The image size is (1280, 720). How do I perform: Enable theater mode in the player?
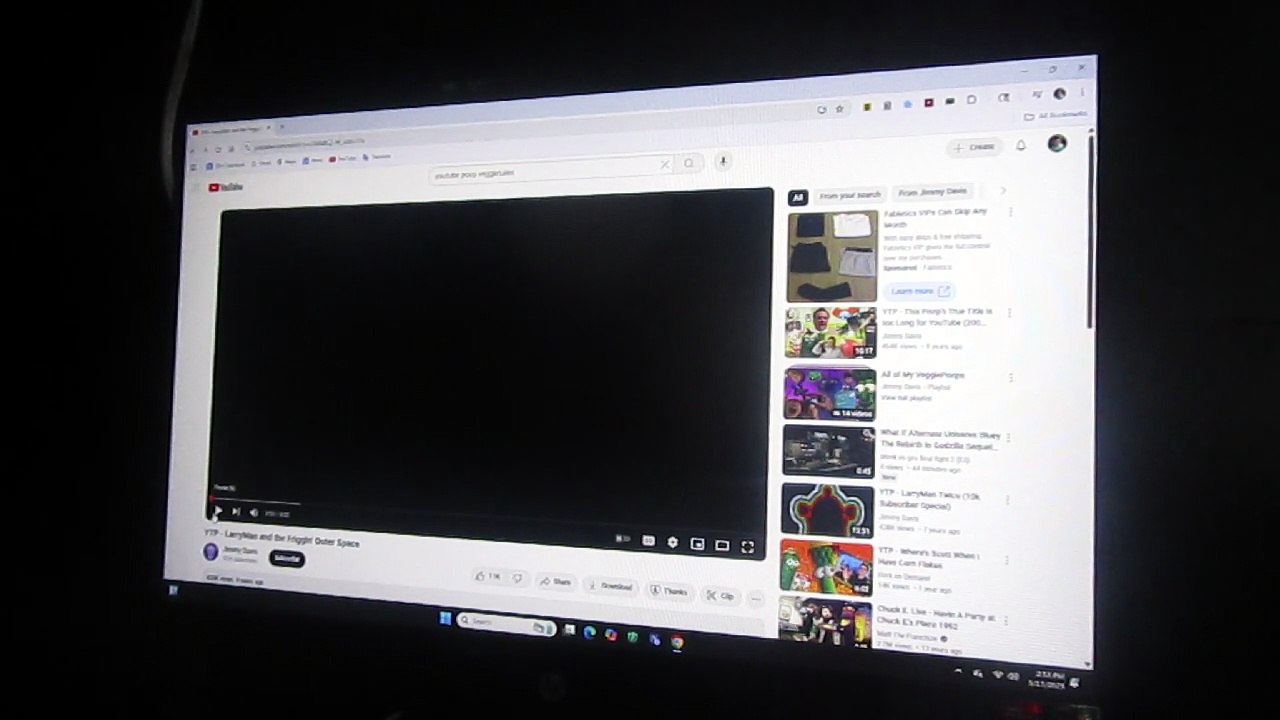[722, 545]
